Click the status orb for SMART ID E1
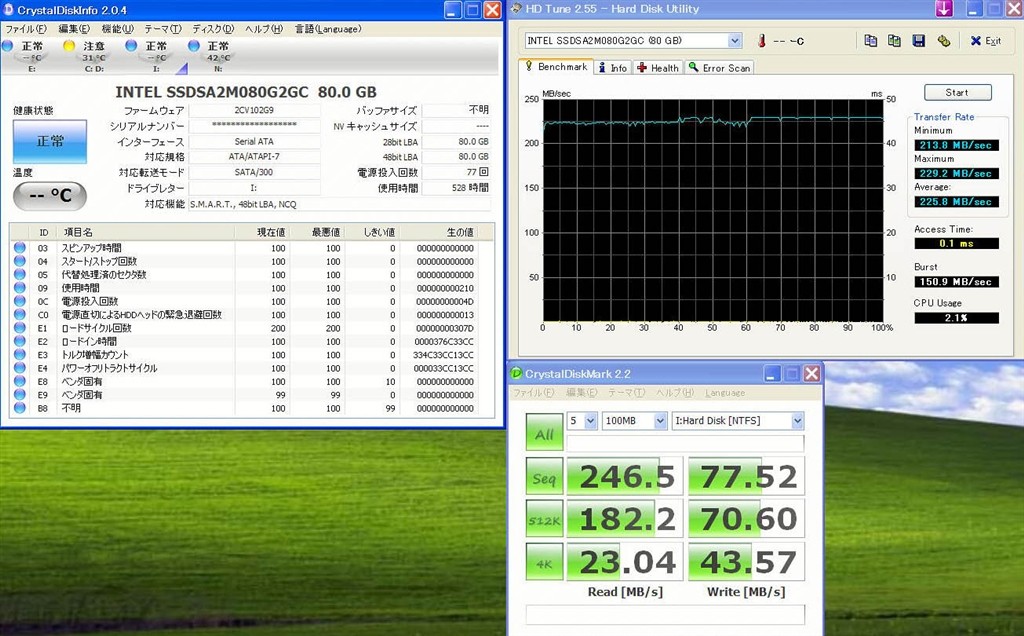The image size is (1024, 636). (x=20, y=328)
